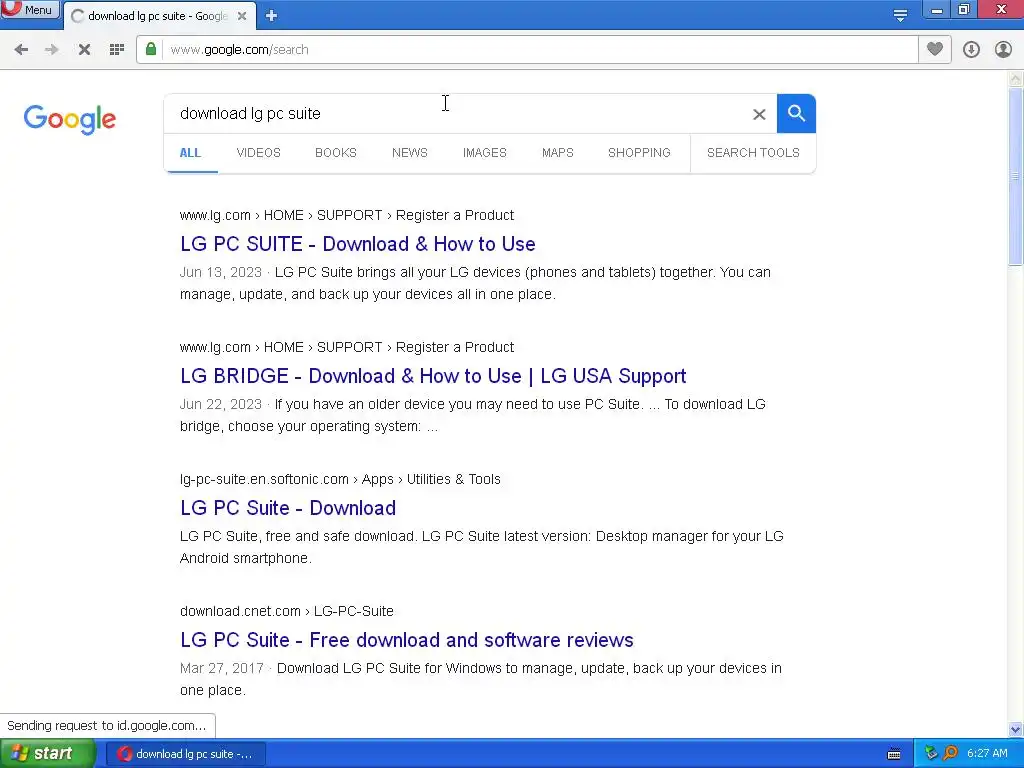The height and width of the screenshot is (768, 1024).
Task: Add page to bookmarks with heart icon
Action: pos(935,49)
